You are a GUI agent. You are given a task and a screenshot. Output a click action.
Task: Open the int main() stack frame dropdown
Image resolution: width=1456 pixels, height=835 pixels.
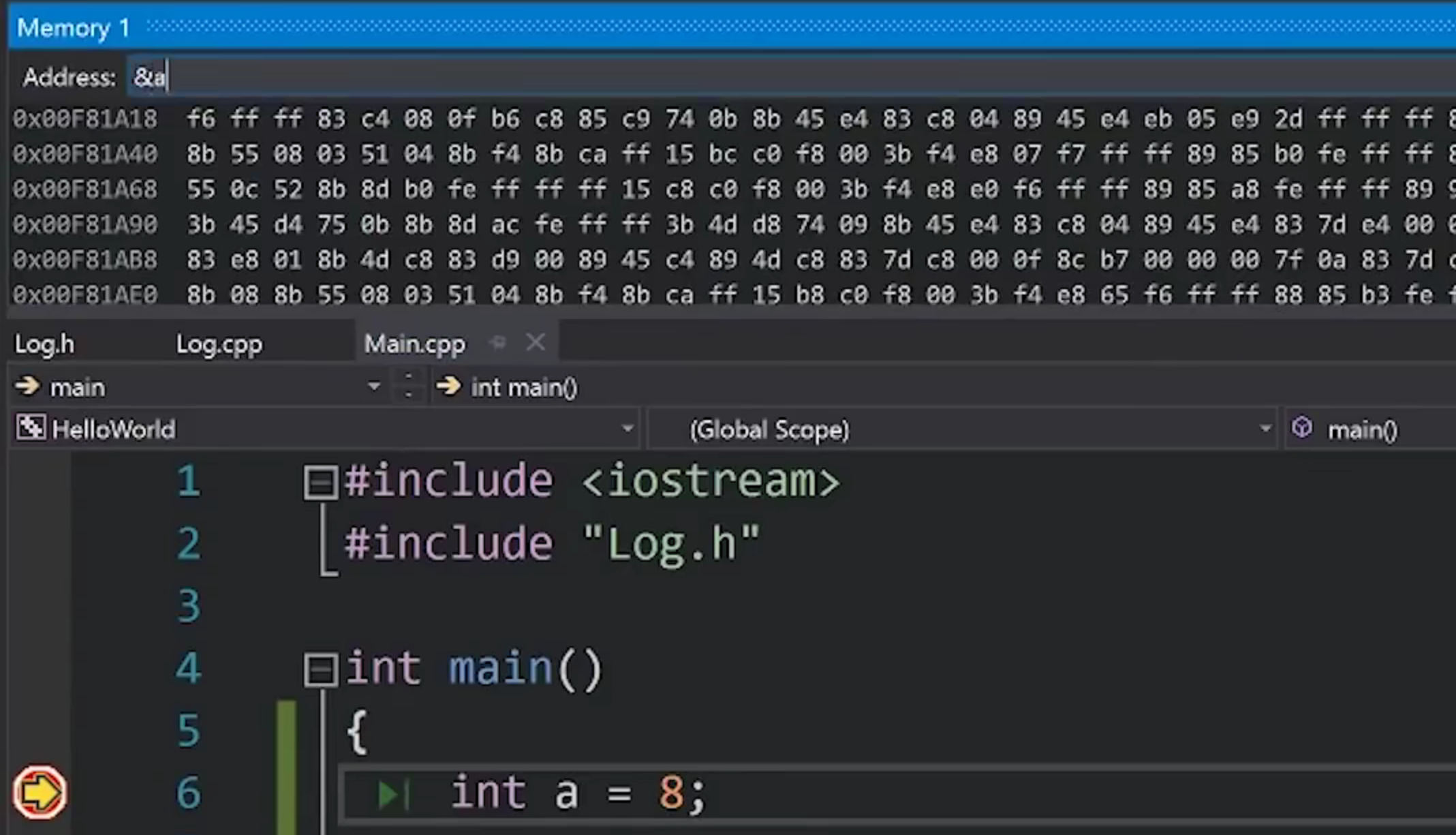tap(942, 387)
